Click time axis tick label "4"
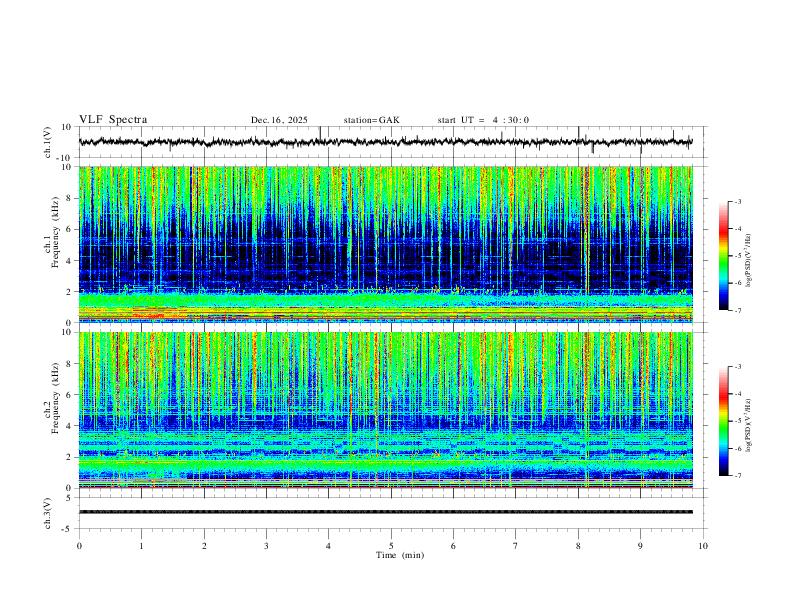 [x=328, y=546]
